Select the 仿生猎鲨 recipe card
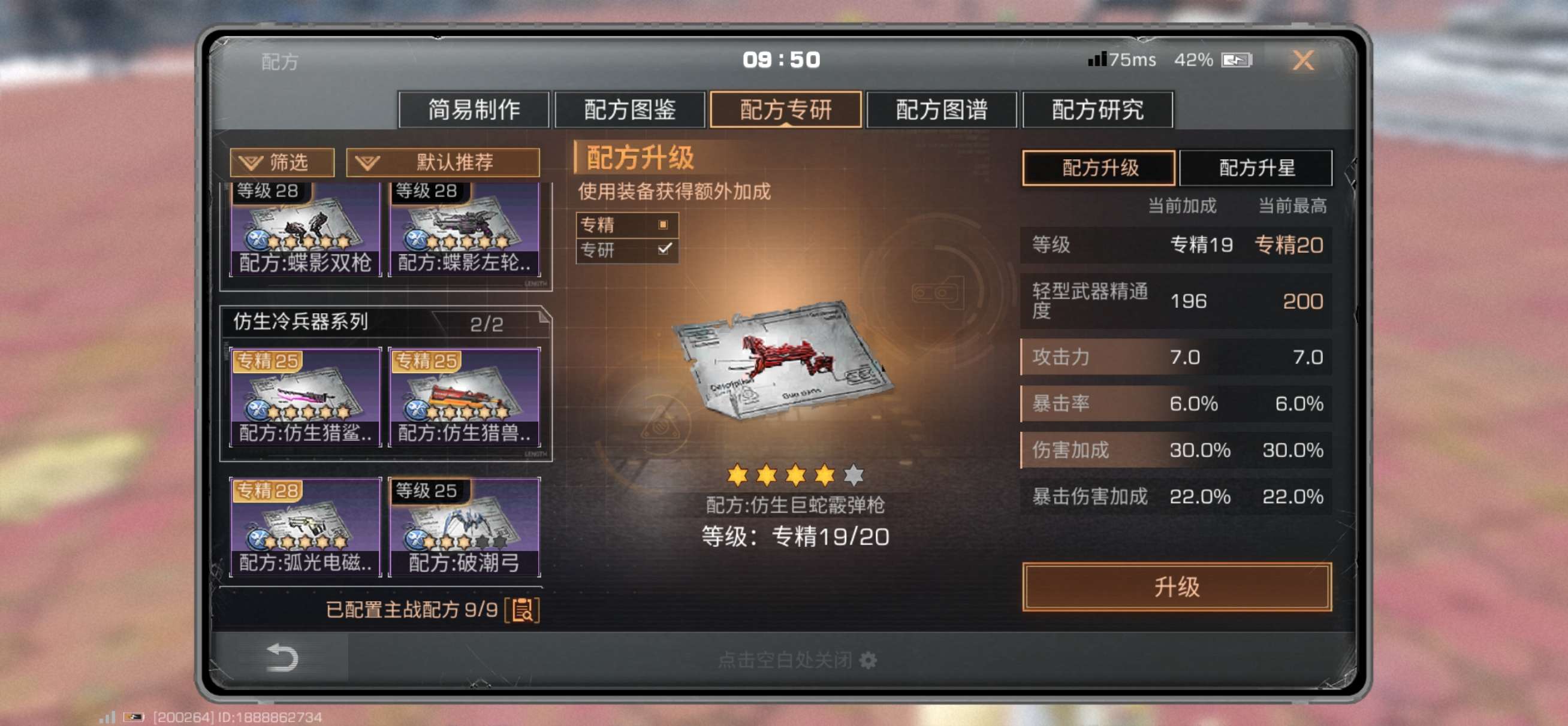 tap(305, 397)
